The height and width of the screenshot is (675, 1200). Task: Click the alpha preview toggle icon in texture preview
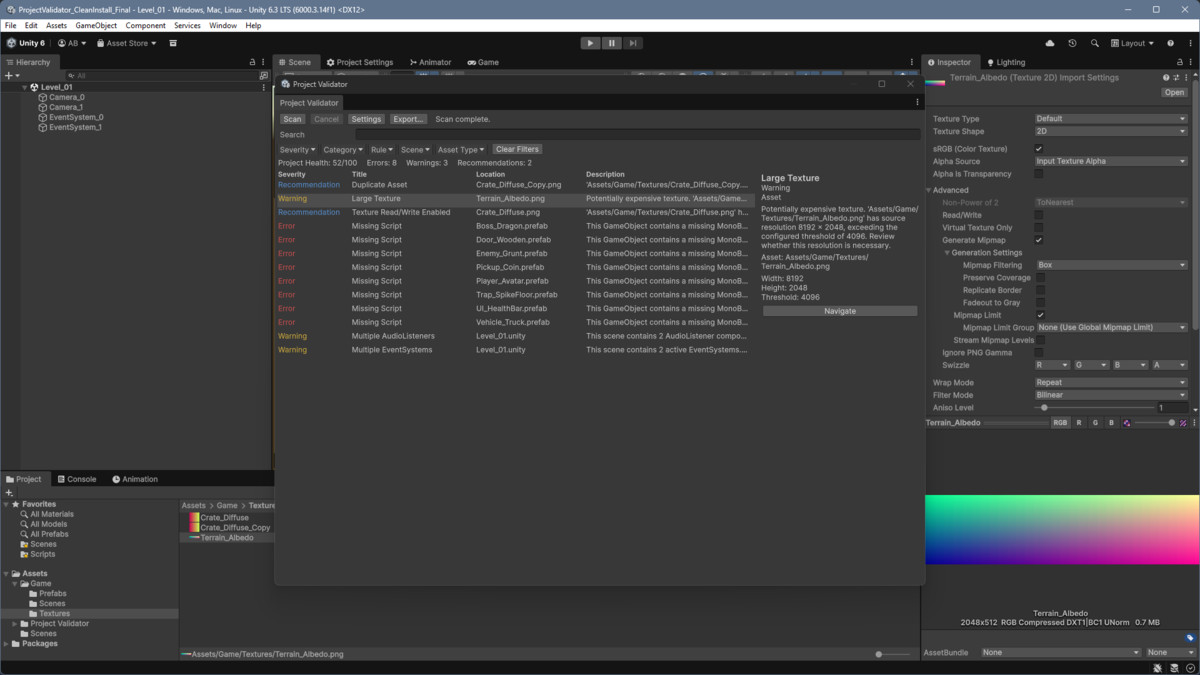1127,423
